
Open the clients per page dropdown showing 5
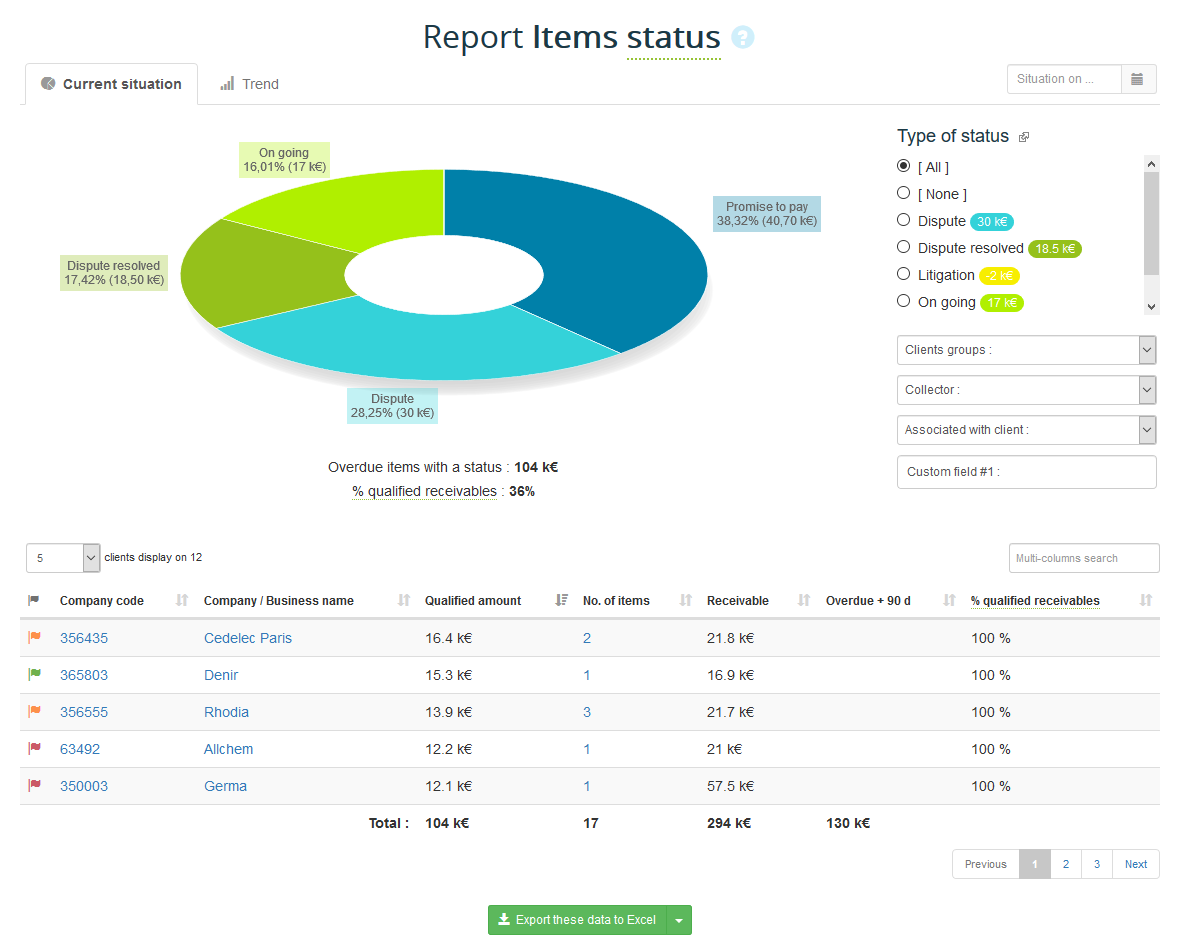pos(63,558)
